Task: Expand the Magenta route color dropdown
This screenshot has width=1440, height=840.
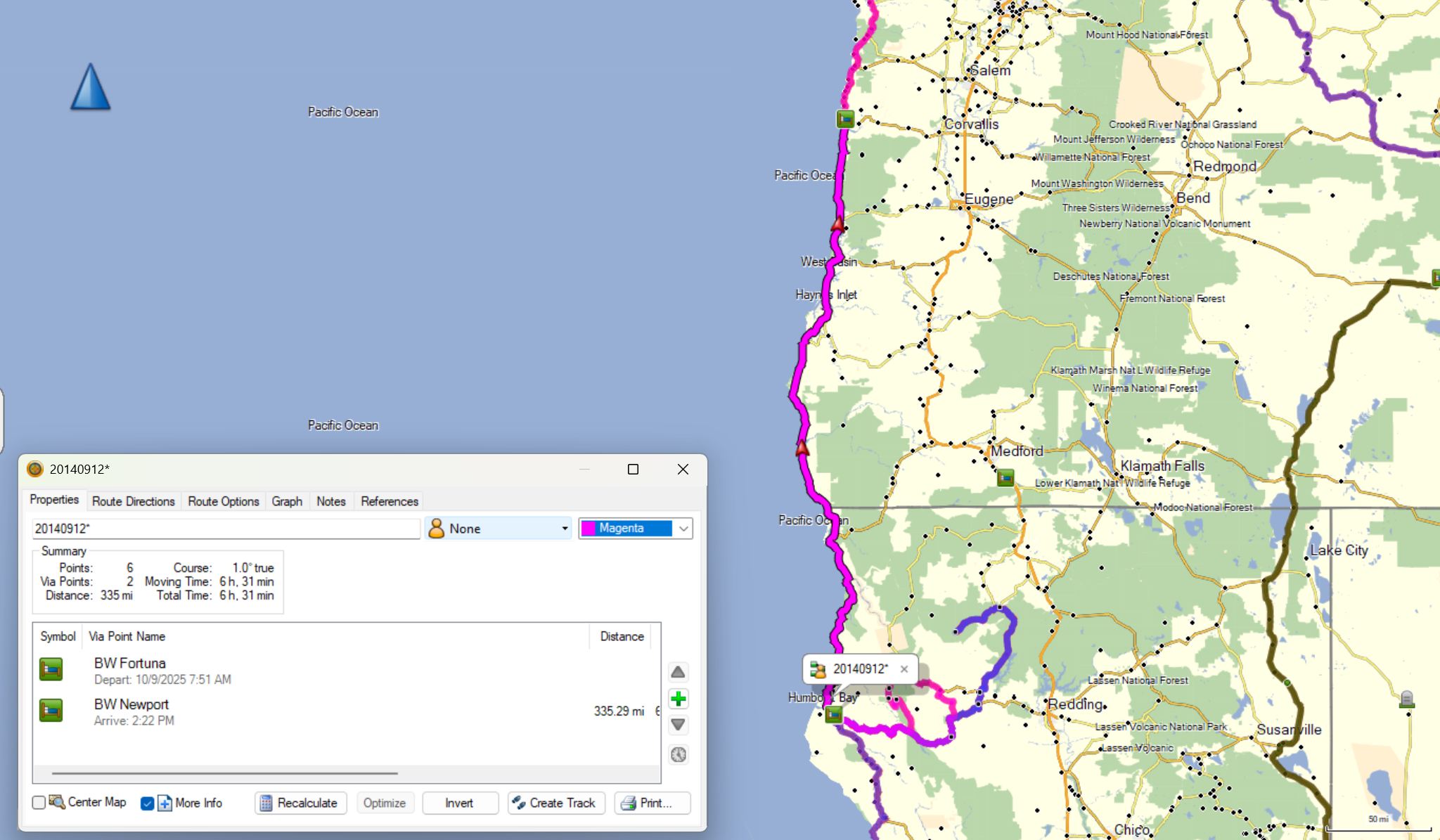Action: pos(683,529)
